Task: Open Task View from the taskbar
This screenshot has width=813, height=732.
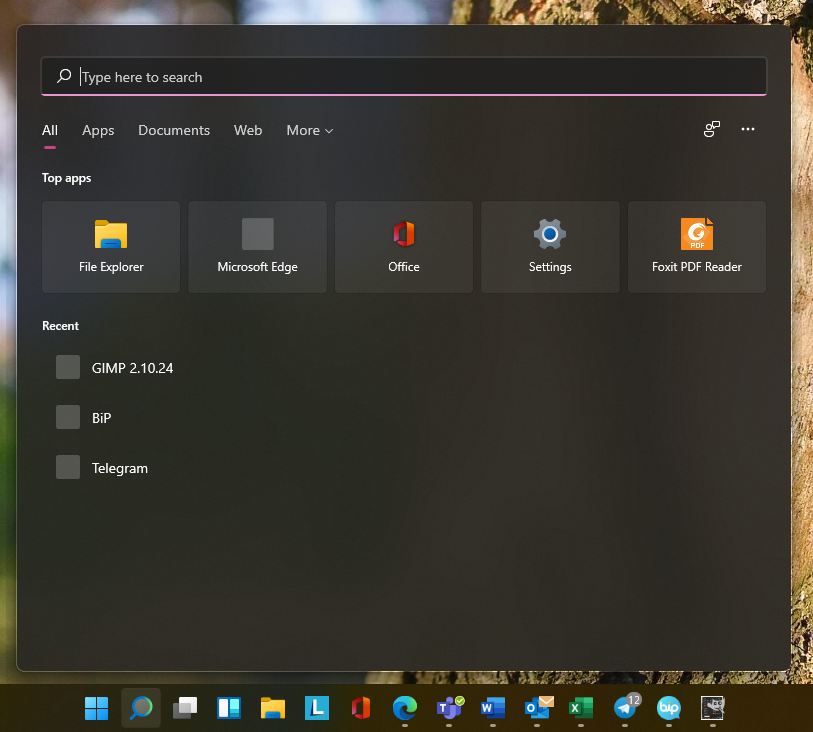Action: [185, 708]
